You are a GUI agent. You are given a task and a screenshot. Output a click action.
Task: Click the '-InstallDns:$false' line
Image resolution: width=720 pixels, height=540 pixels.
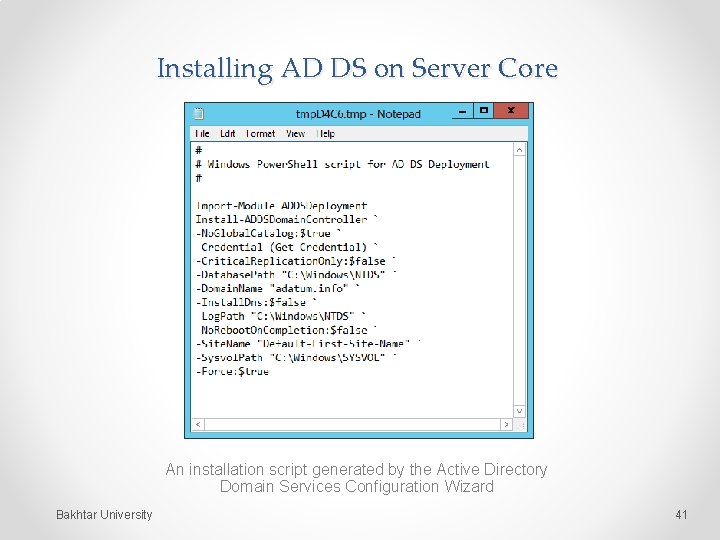coord(256,302)
